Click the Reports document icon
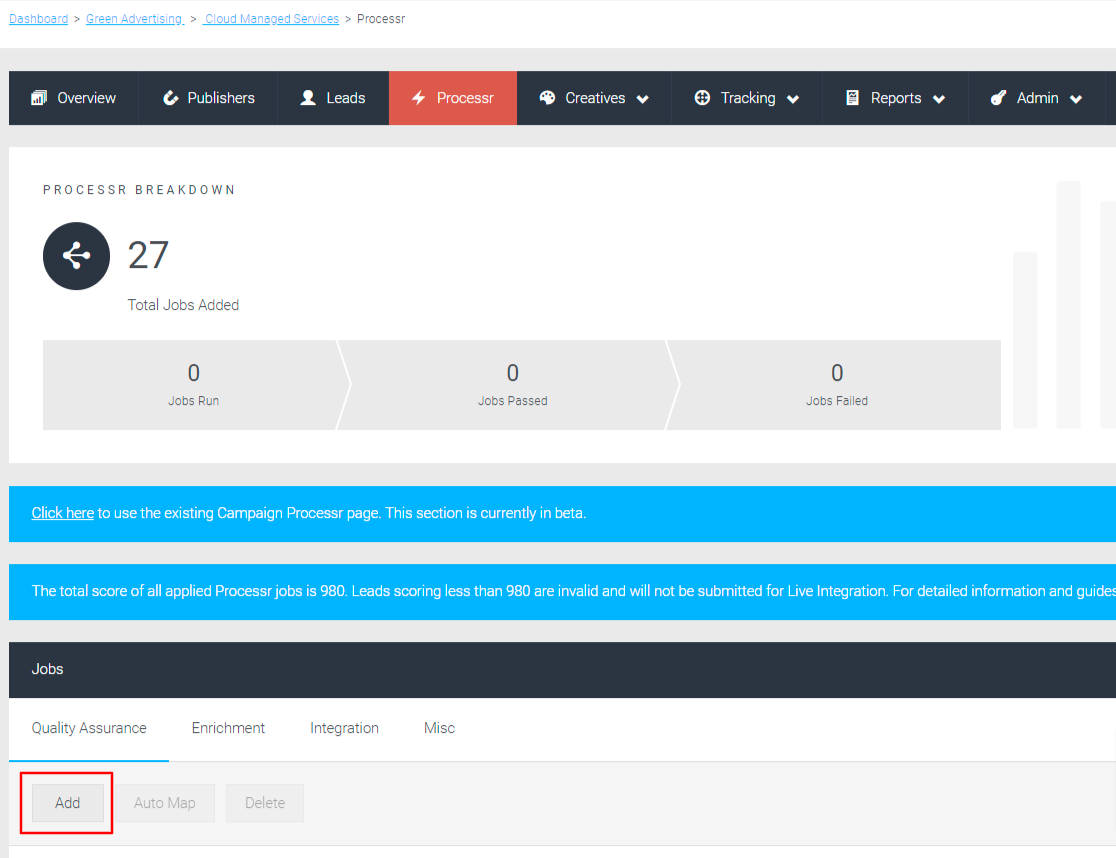Viewport: 1116px width, 858px height. pos(852,97)
